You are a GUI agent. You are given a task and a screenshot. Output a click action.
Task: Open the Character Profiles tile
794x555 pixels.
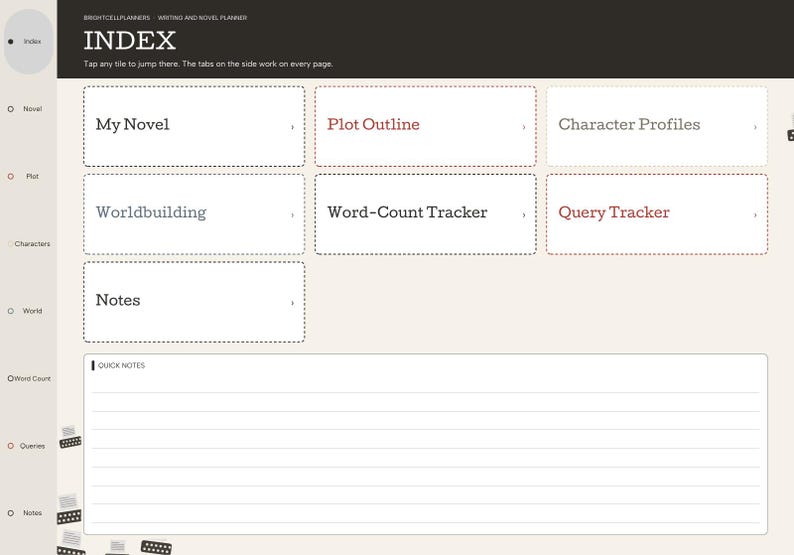click(x=657, y=126)
